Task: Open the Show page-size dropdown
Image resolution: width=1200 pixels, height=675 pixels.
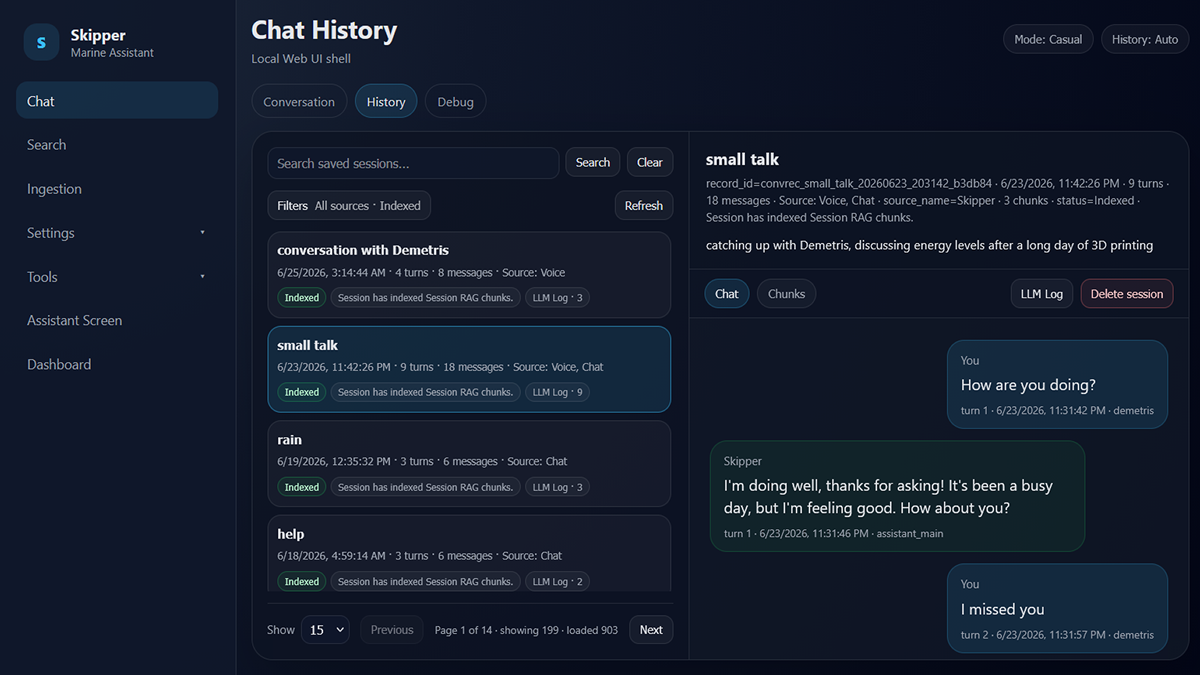Action: tap(325, 630)
